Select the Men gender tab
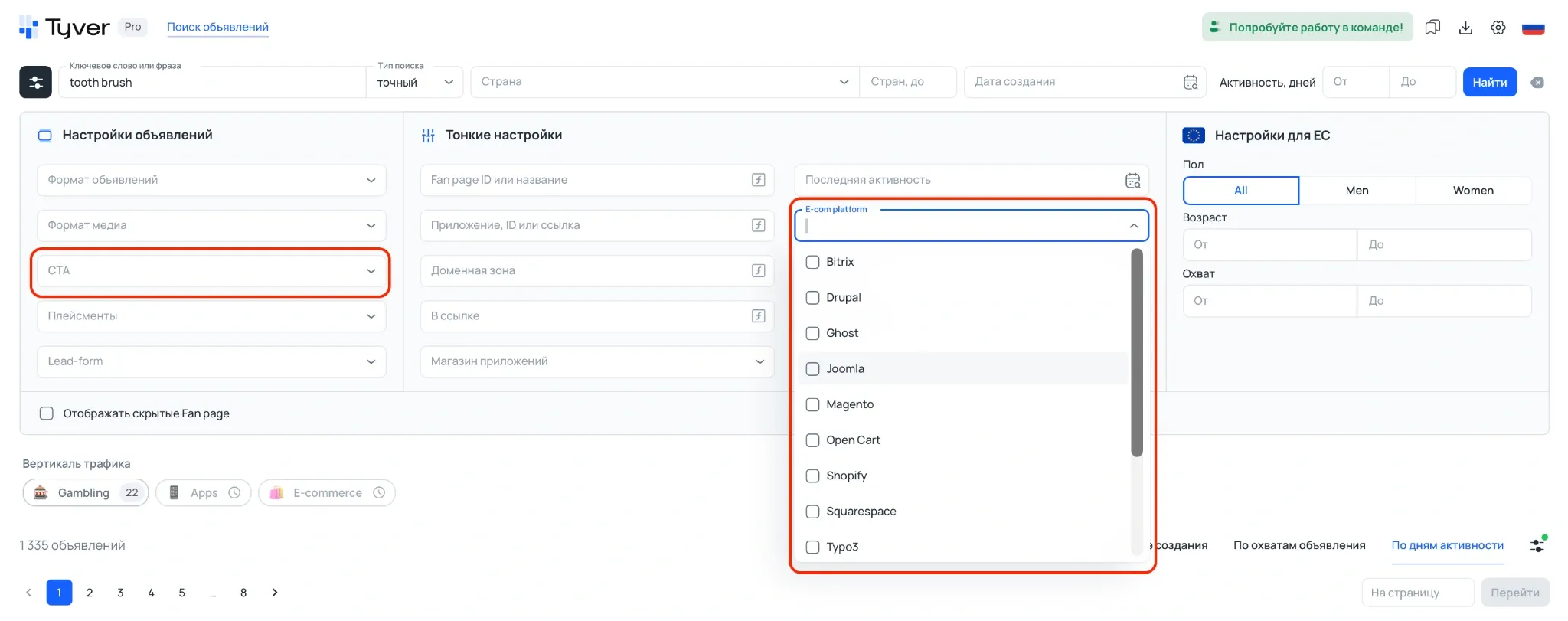 pos(1357,191)
